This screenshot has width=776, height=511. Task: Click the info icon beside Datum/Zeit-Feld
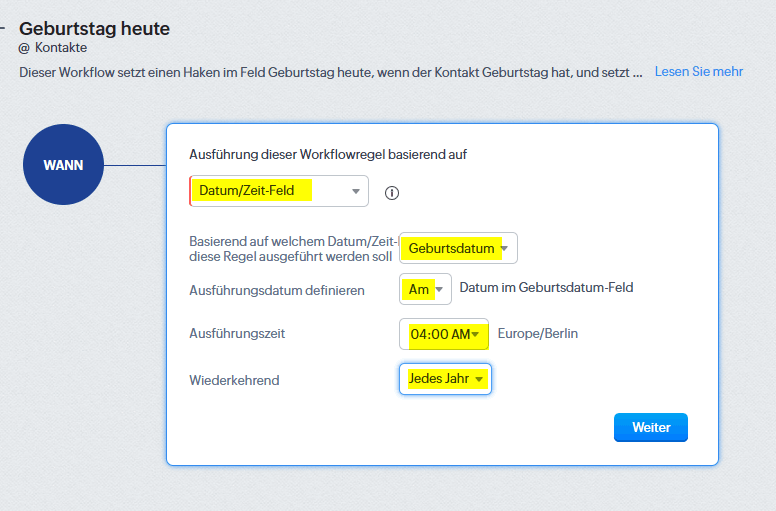392,193
